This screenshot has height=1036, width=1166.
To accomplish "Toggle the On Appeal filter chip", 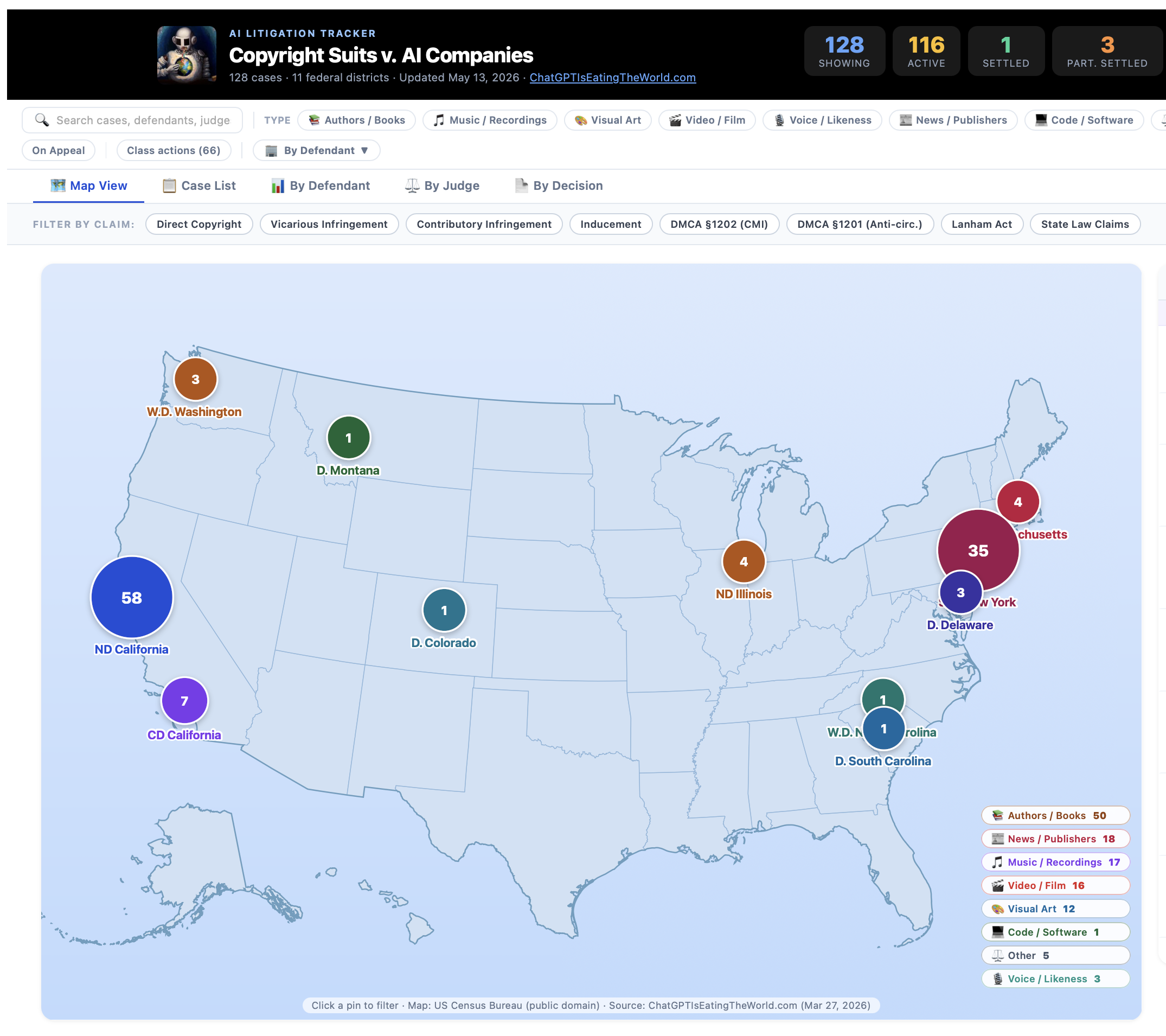I will pyautogui.click(x=59, y=150).
